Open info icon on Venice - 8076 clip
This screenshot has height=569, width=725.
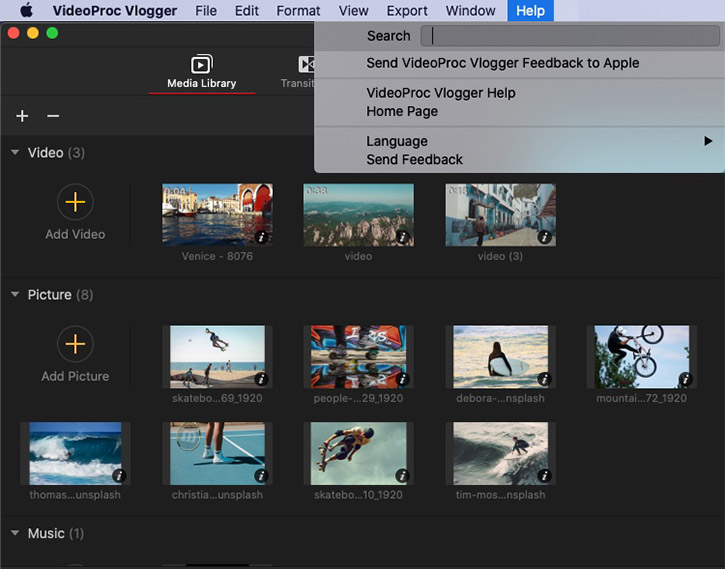[262, 237]
